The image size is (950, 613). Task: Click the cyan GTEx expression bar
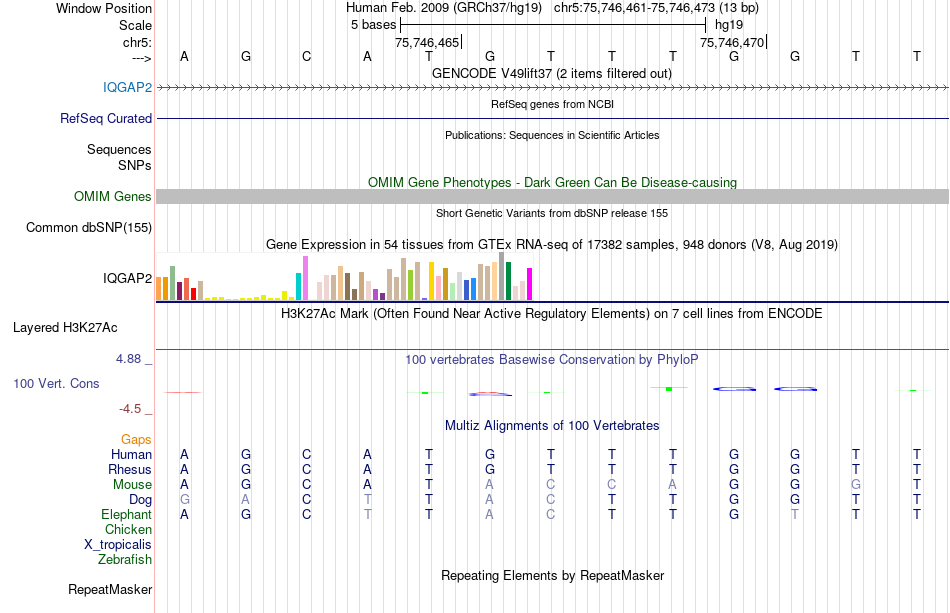(299, 287)
